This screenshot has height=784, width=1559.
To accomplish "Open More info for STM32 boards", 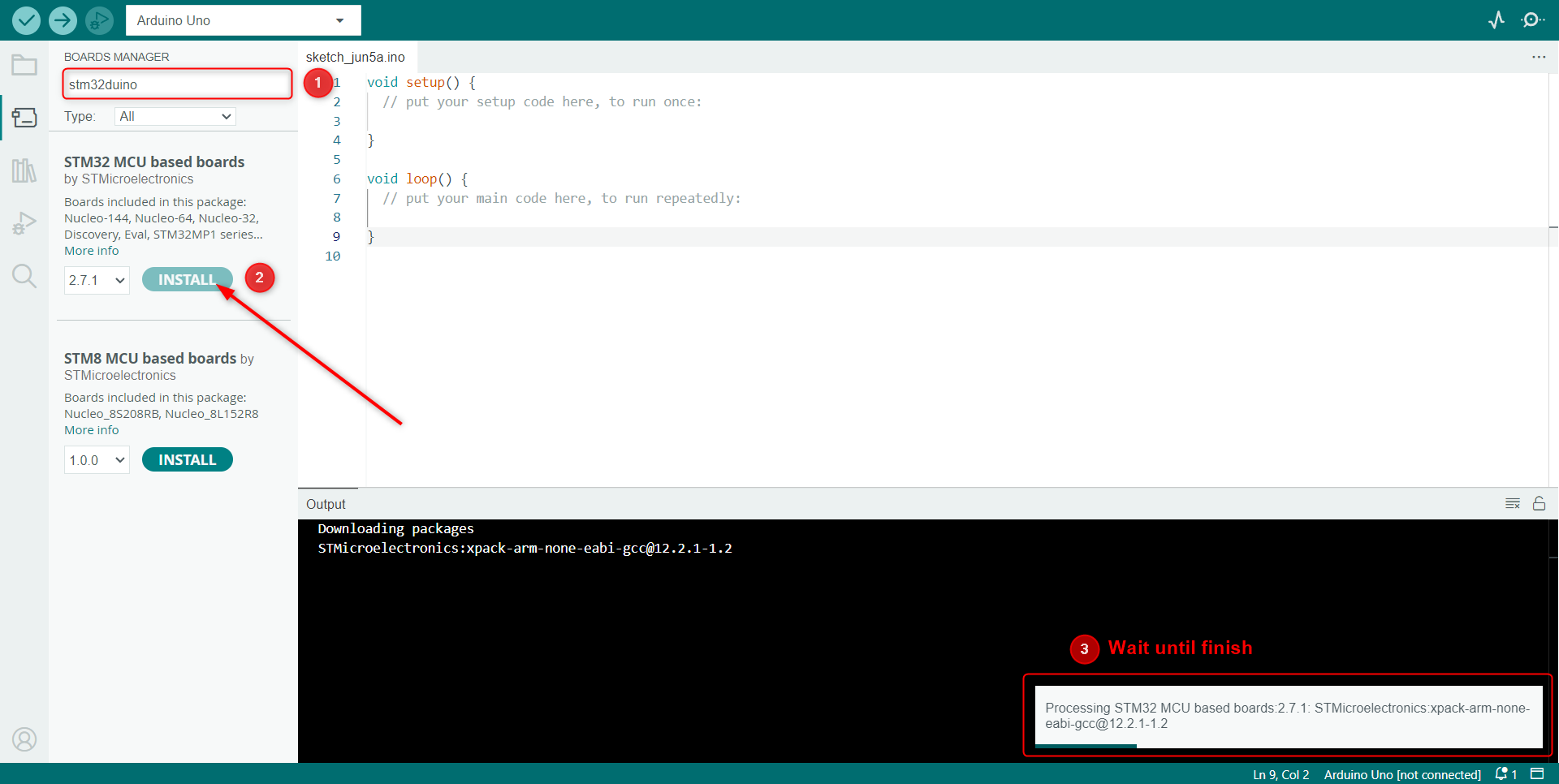I will click(x=92, y=251).
